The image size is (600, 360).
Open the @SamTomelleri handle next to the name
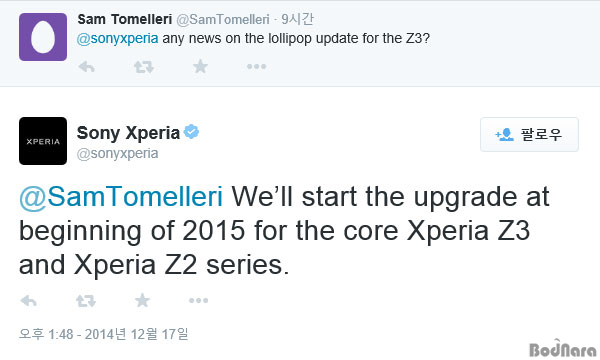tap(223, 19)
